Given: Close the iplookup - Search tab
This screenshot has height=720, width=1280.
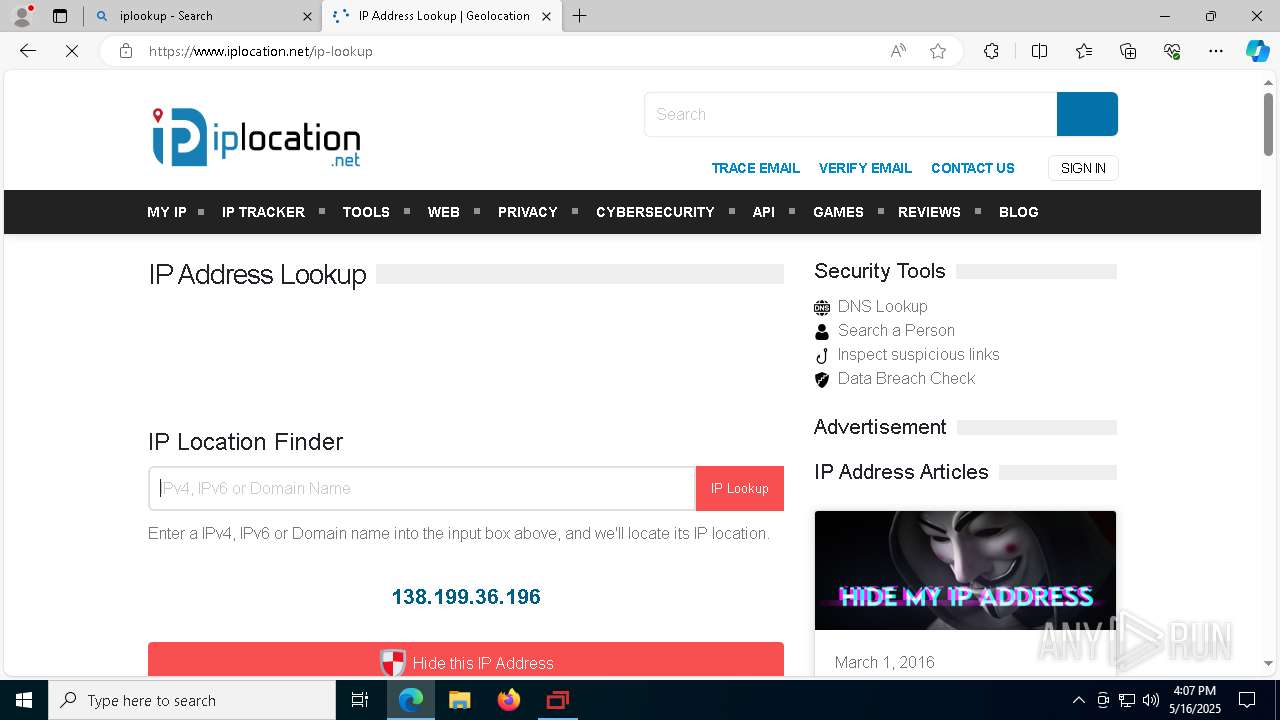Looking at the screenshot, I should tap(307, 16).
